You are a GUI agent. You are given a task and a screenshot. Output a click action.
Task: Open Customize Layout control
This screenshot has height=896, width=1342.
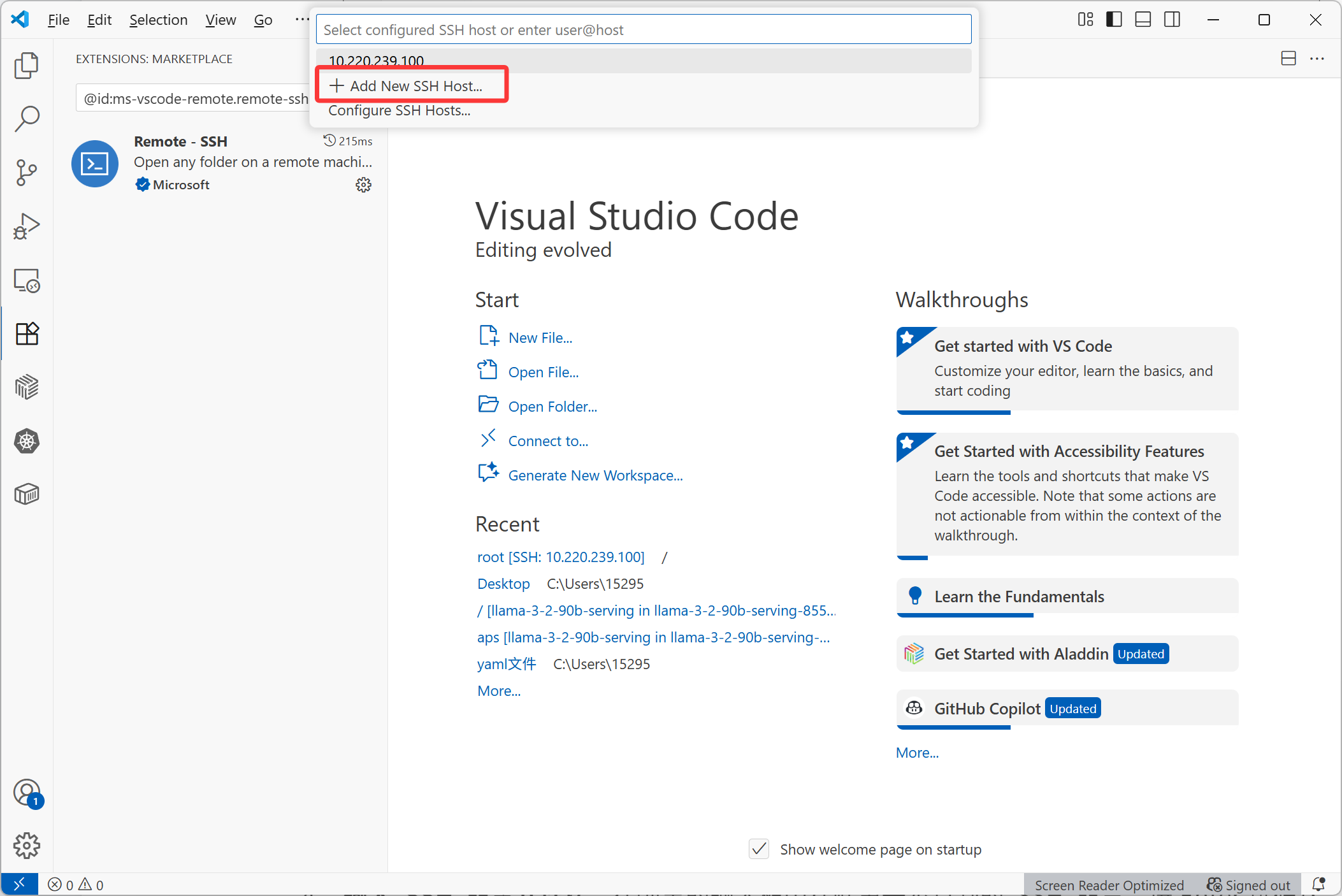1085,20
